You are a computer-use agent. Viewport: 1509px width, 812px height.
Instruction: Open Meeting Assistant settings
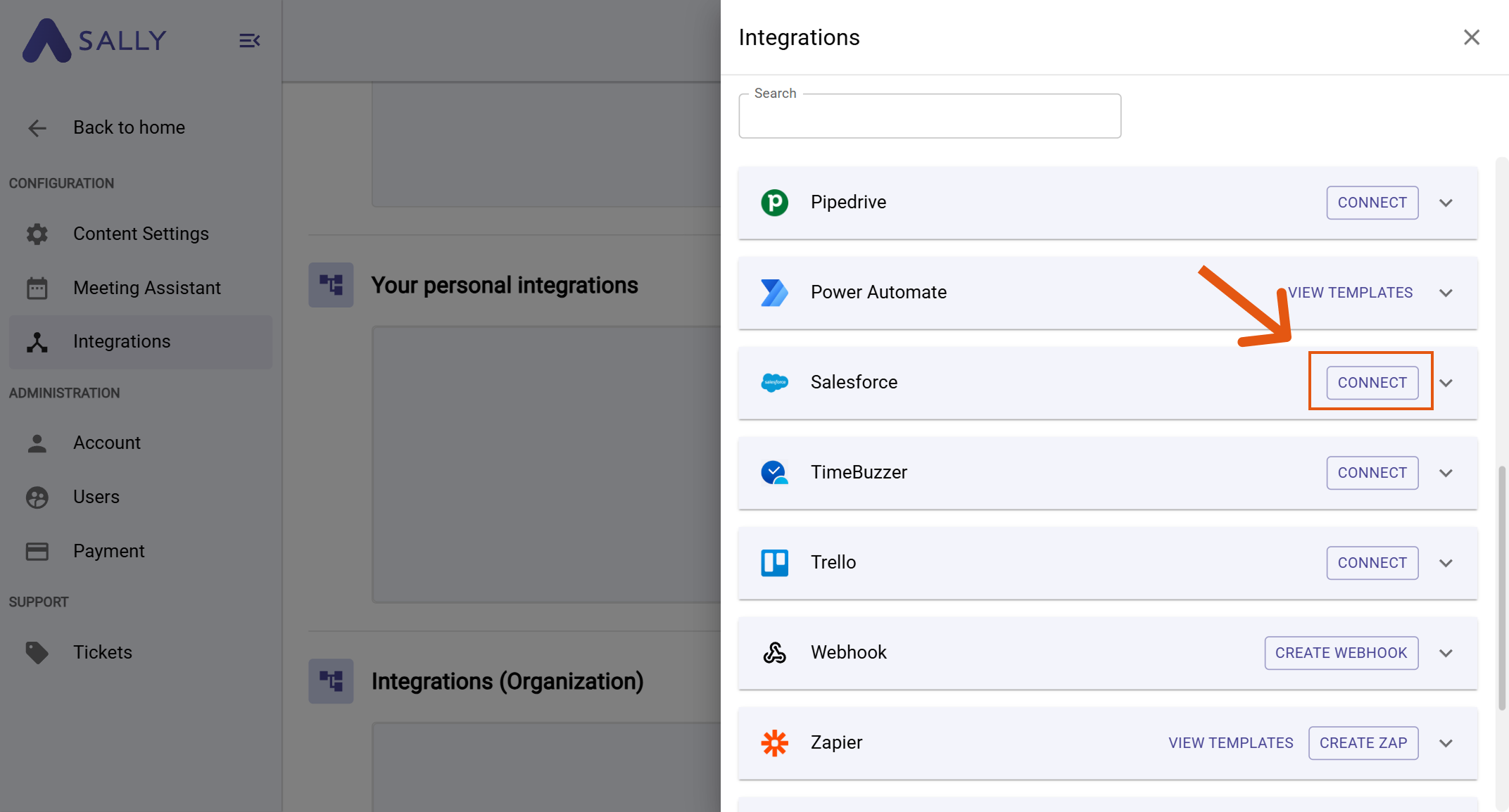click(x=141, y=288)
